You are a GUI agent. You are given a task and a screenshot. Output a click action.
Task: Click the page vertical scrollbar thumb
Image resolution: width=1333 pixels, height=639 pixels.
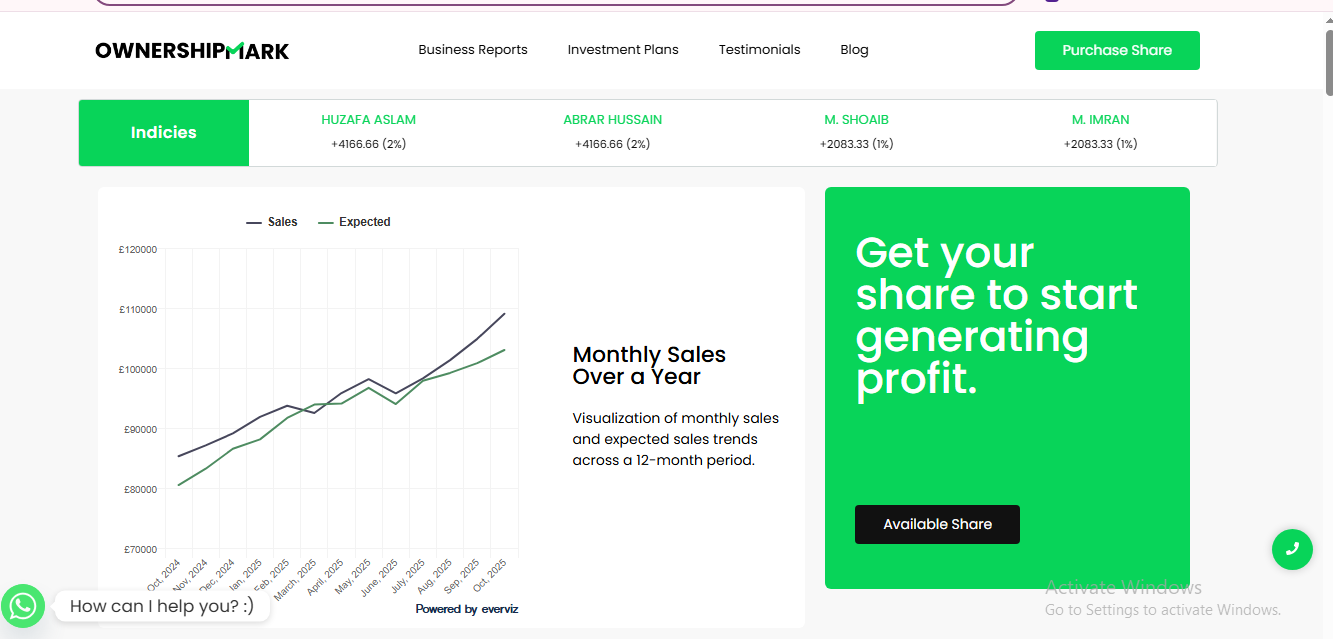tap(1328, 62)
